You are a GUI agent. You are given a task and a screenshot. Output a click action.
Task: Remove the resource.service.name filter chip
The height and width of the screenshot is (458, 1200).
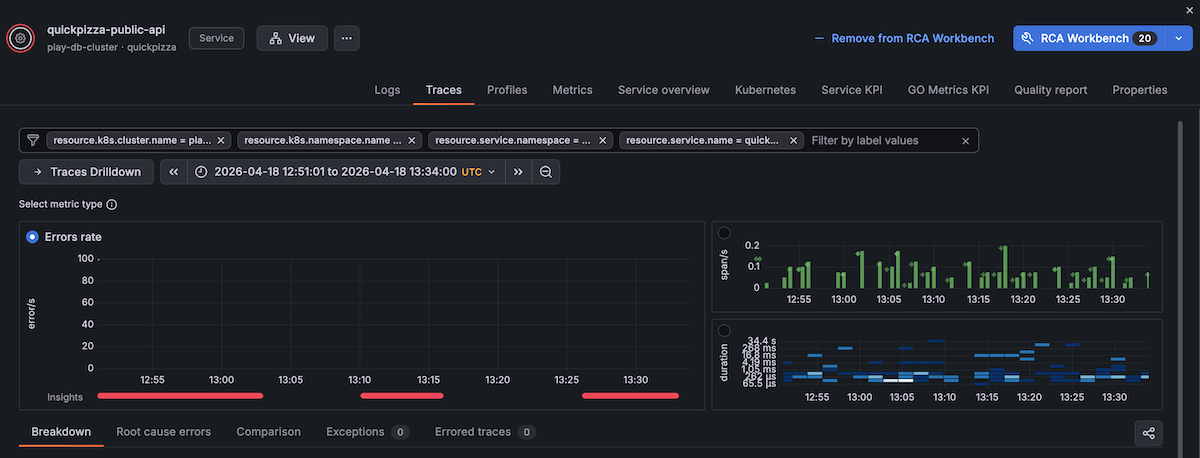click(793, 141)
